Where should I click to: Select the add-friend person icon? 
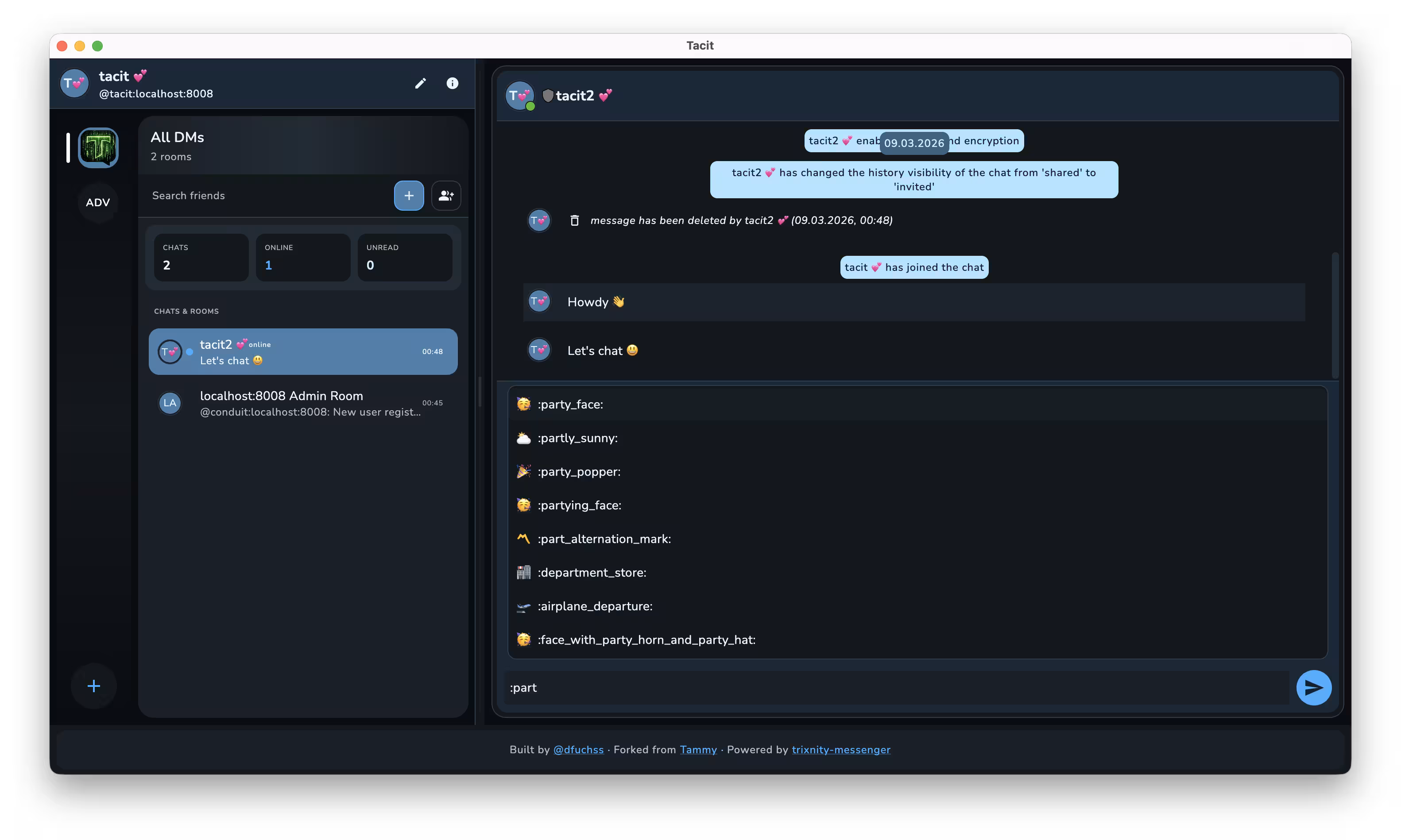(x=446, y=195)
